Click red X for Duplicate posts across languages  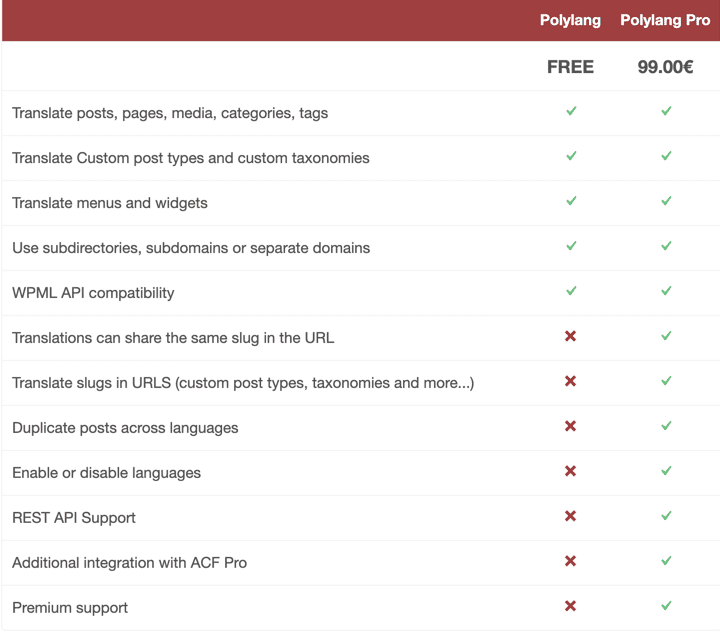pyautogui.click(x=571, y=426)
